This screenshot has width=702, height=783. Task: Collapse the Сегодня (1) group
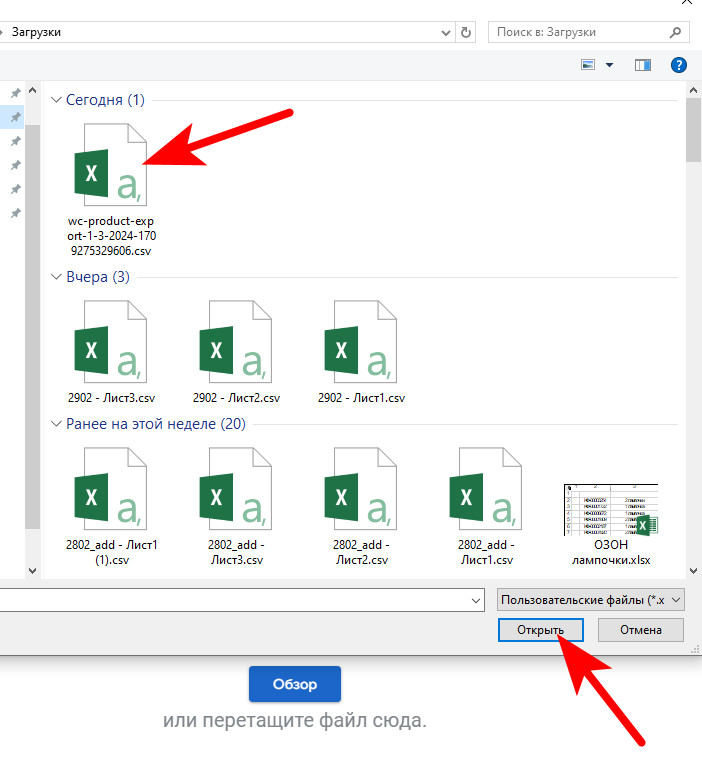[x=56, y=100]
